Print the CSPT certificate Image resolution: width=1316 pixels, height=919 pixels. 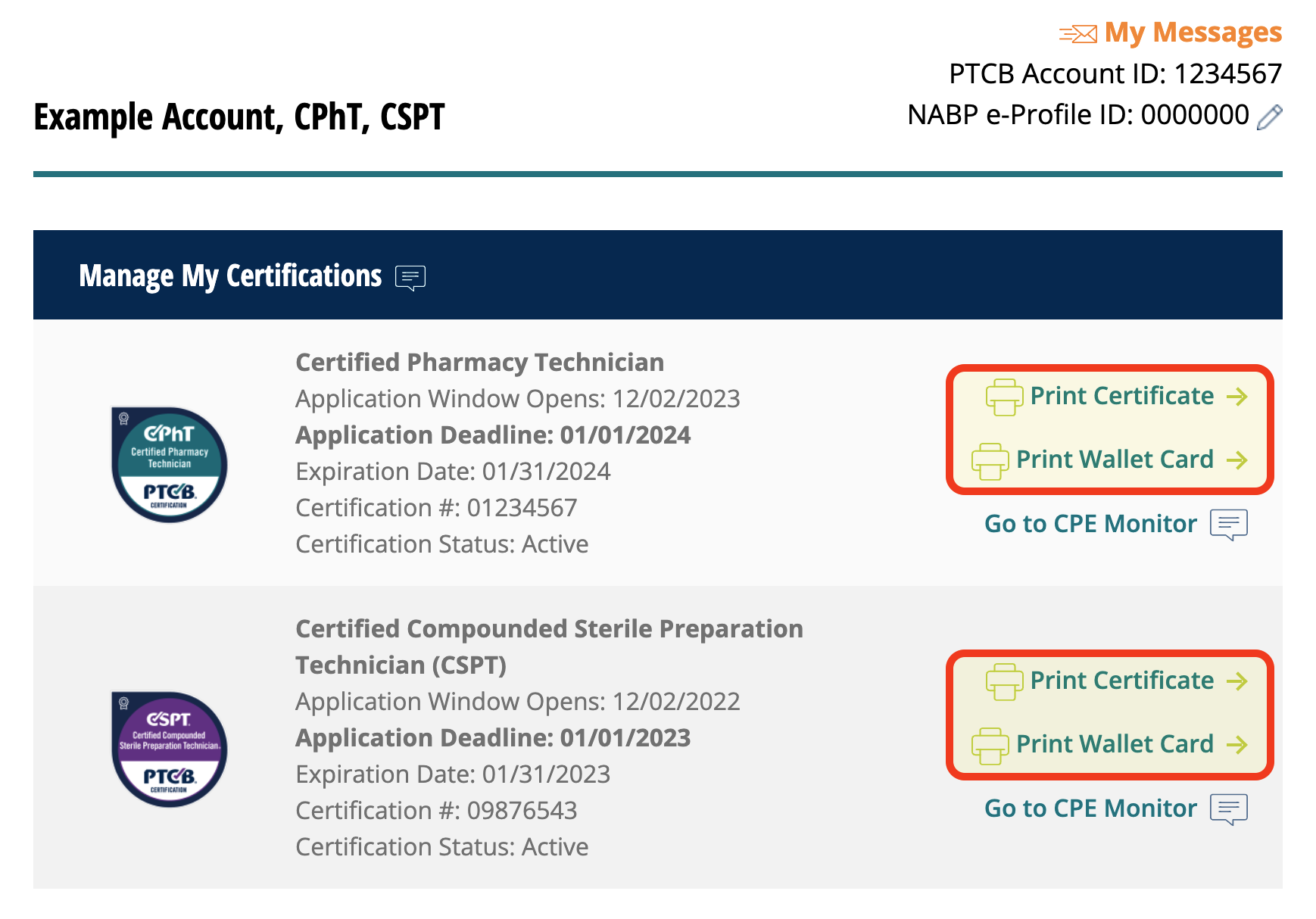tap(1121, 681)
